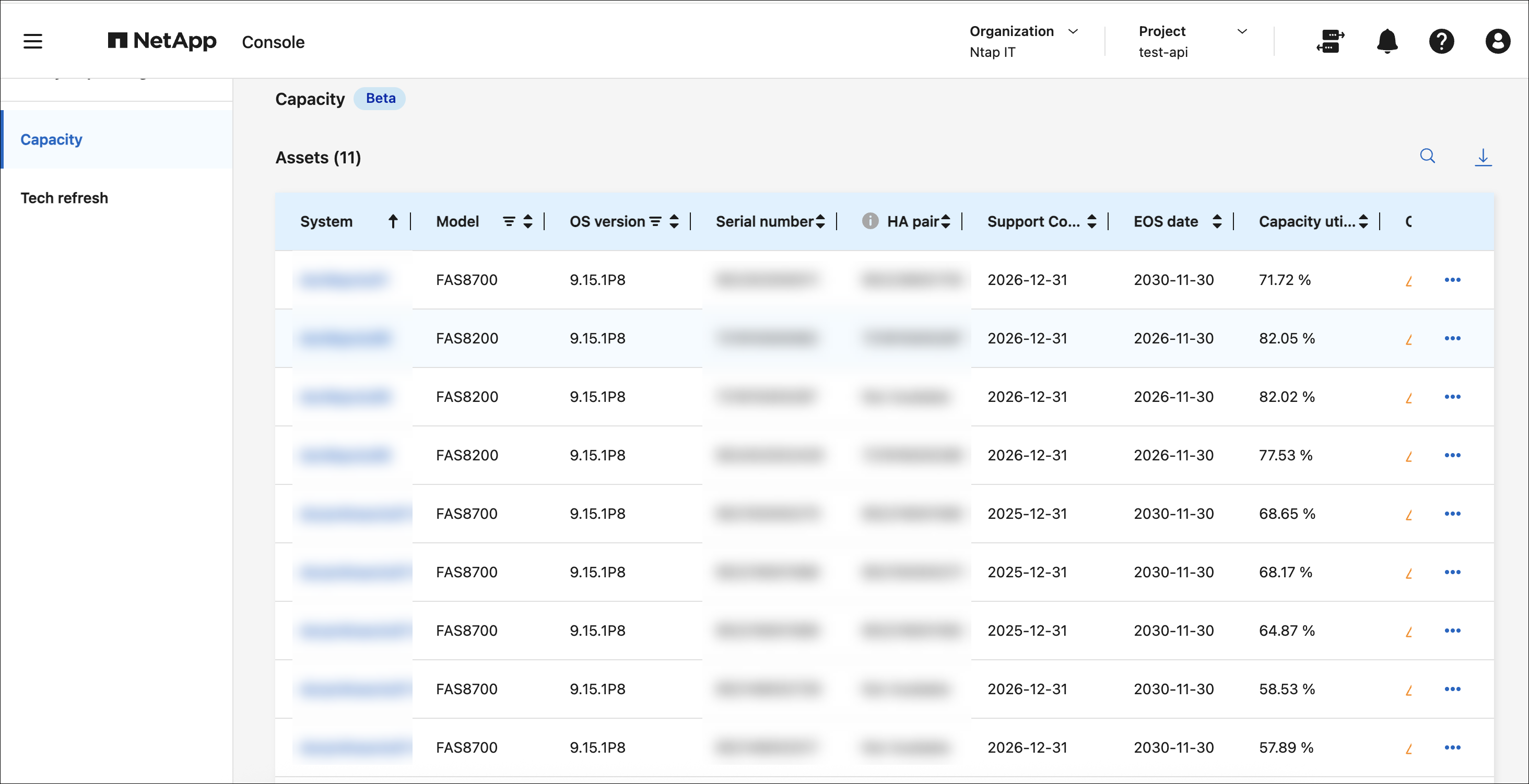1529x784 pixels.
Task: Click the search icon above assets table
Action: coord(1427,156)
